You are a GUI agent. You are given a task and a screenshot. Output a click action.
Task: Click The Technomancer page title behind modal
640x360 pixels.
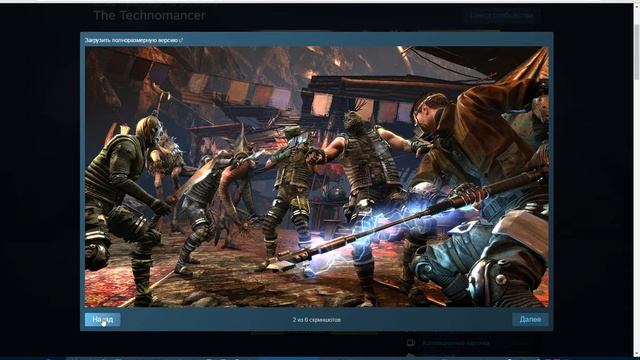click(x=149, y=16)
